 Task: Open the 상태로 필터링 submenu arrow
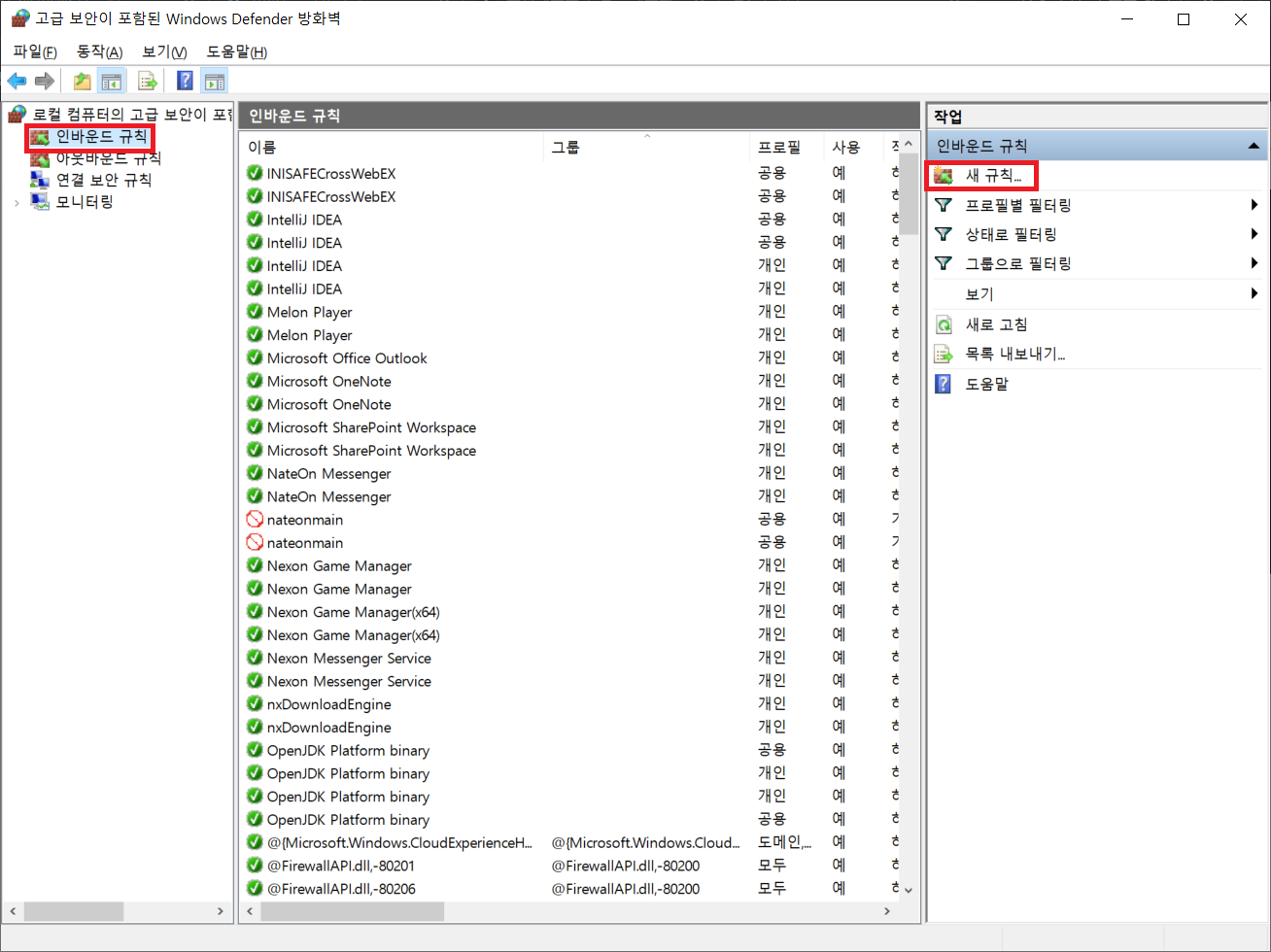pyautogui.click(x=1254, y=234)
